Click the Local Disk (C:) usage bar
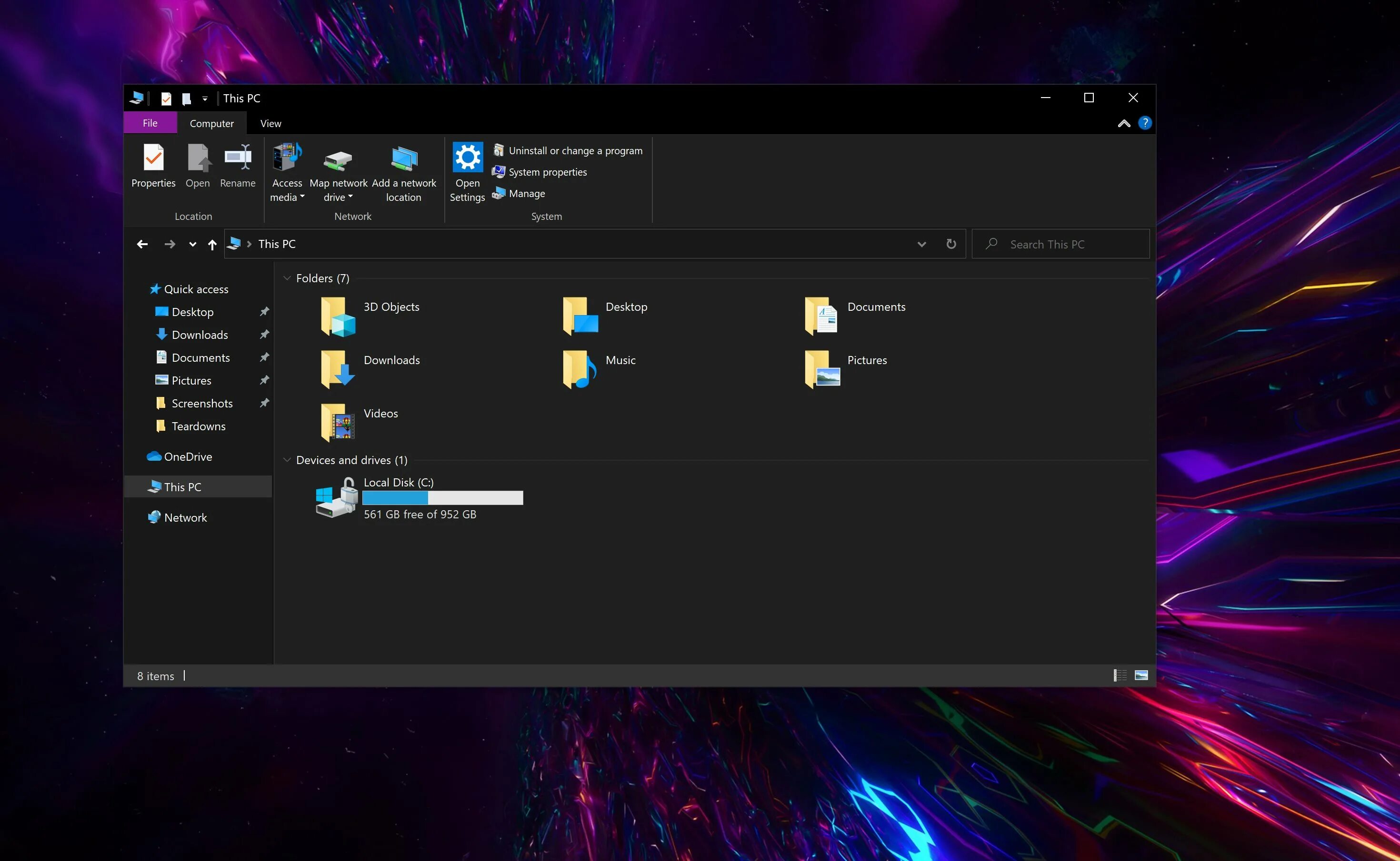 pyautogui.click(x=442, y=498)
